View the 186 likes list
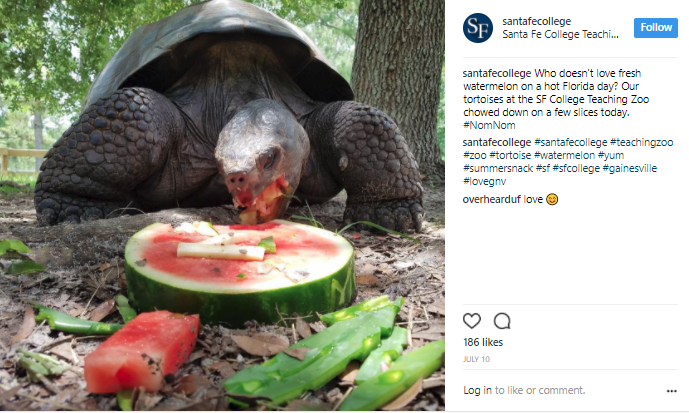The image size is (689, 413). [483, 342]
